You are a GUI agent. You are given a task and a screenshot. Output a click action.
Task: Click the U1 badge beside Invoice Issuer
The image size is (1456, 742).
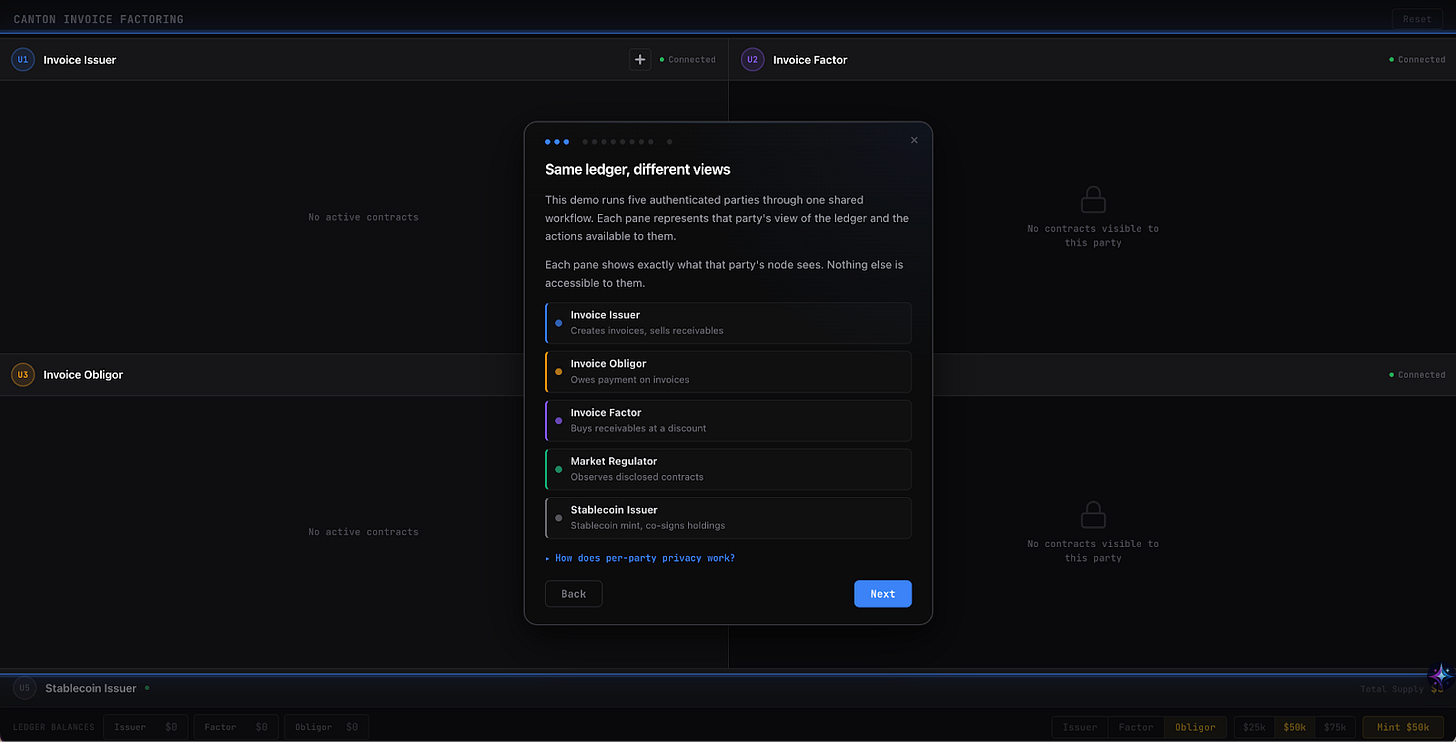(x=23, y=60)
